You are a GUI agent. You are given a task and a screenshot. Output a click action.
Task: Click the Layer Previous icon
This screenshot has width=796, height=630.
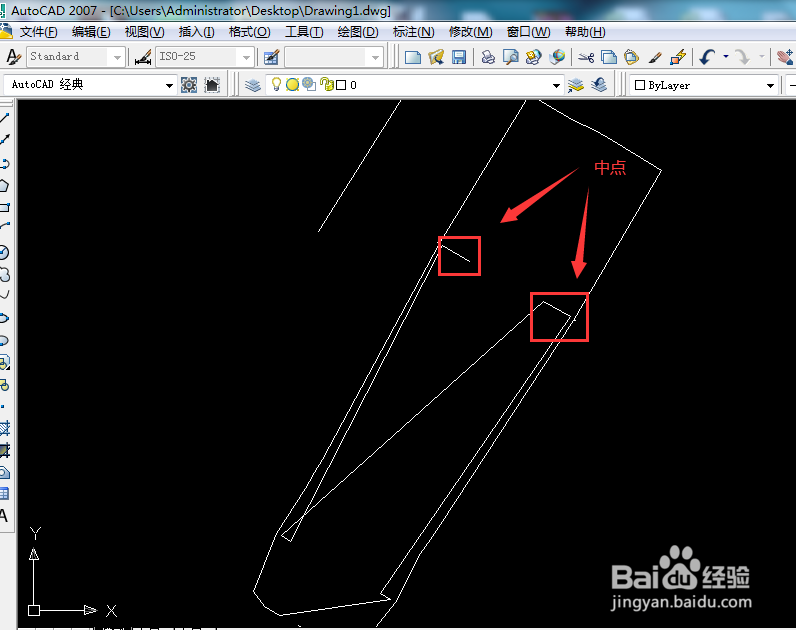point(599,85)
